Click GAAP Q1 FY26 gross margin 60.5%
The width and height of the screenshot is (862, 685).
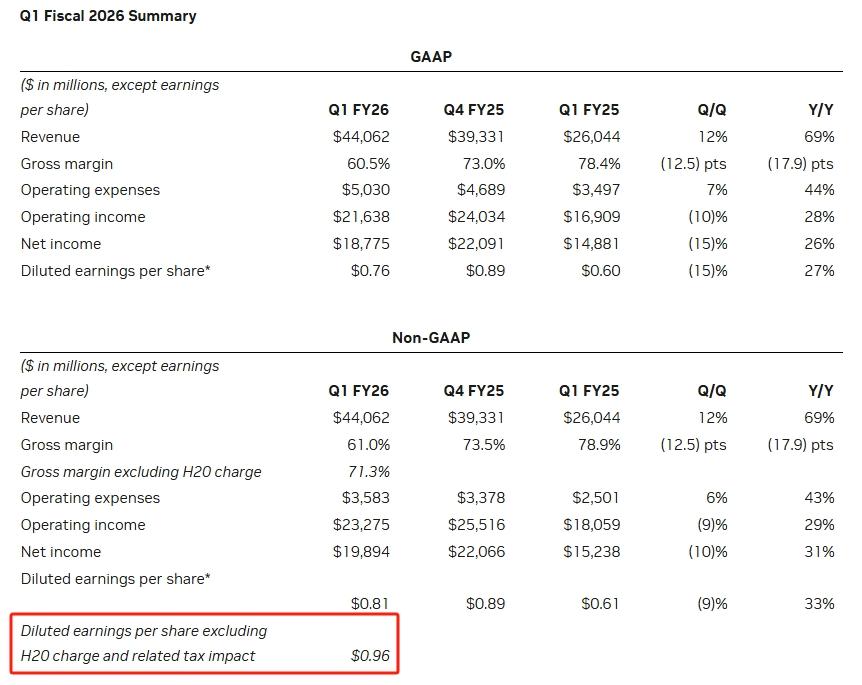(x=366, y=164)
